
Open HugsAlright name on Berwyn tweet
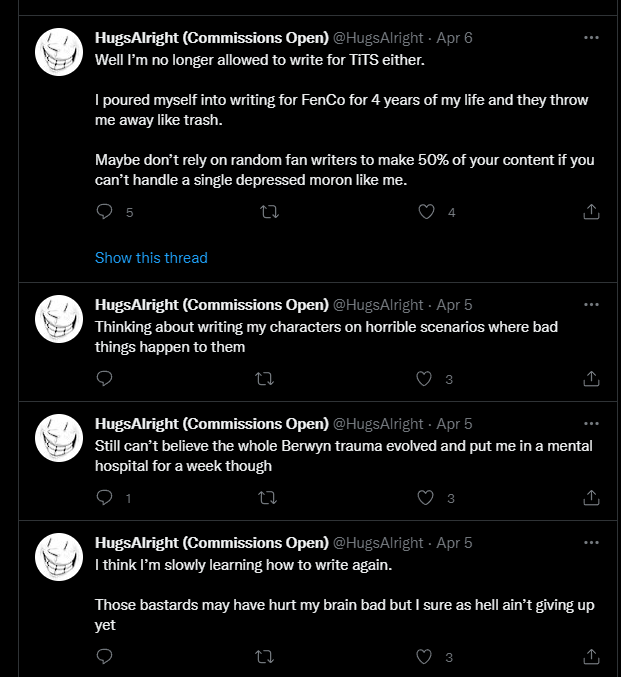pos(211,424)
